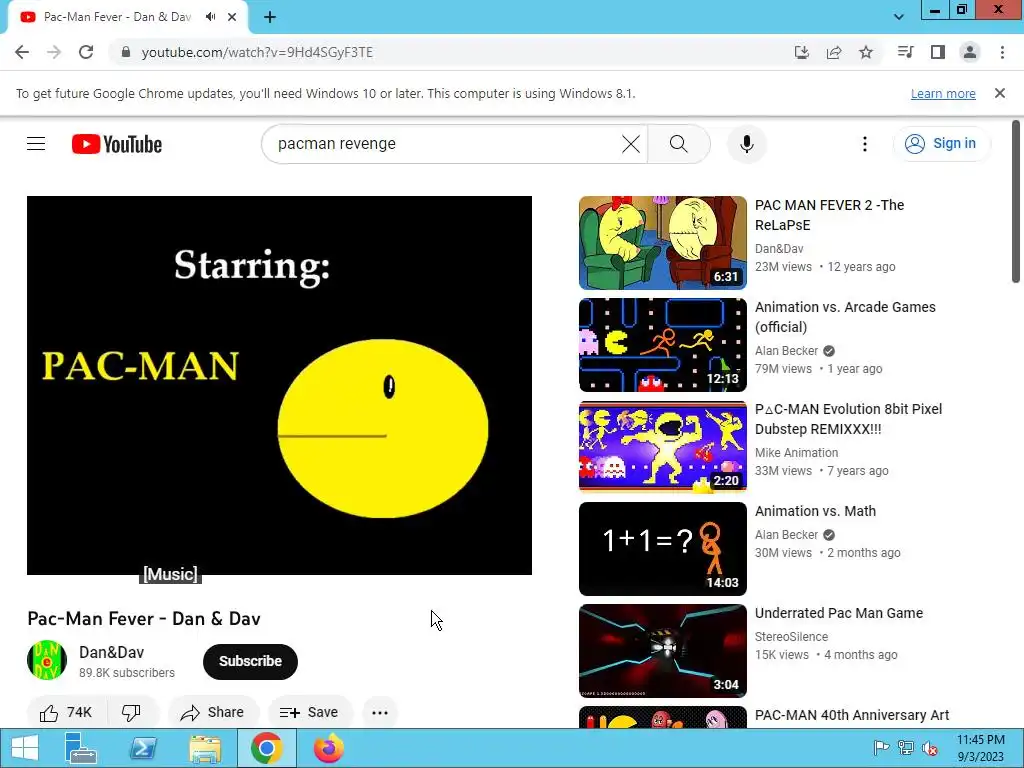Viewport: 1024px width, 768px height.
Task: Open the media control icon in the Chrome toolbar
Action: (905, 52)
